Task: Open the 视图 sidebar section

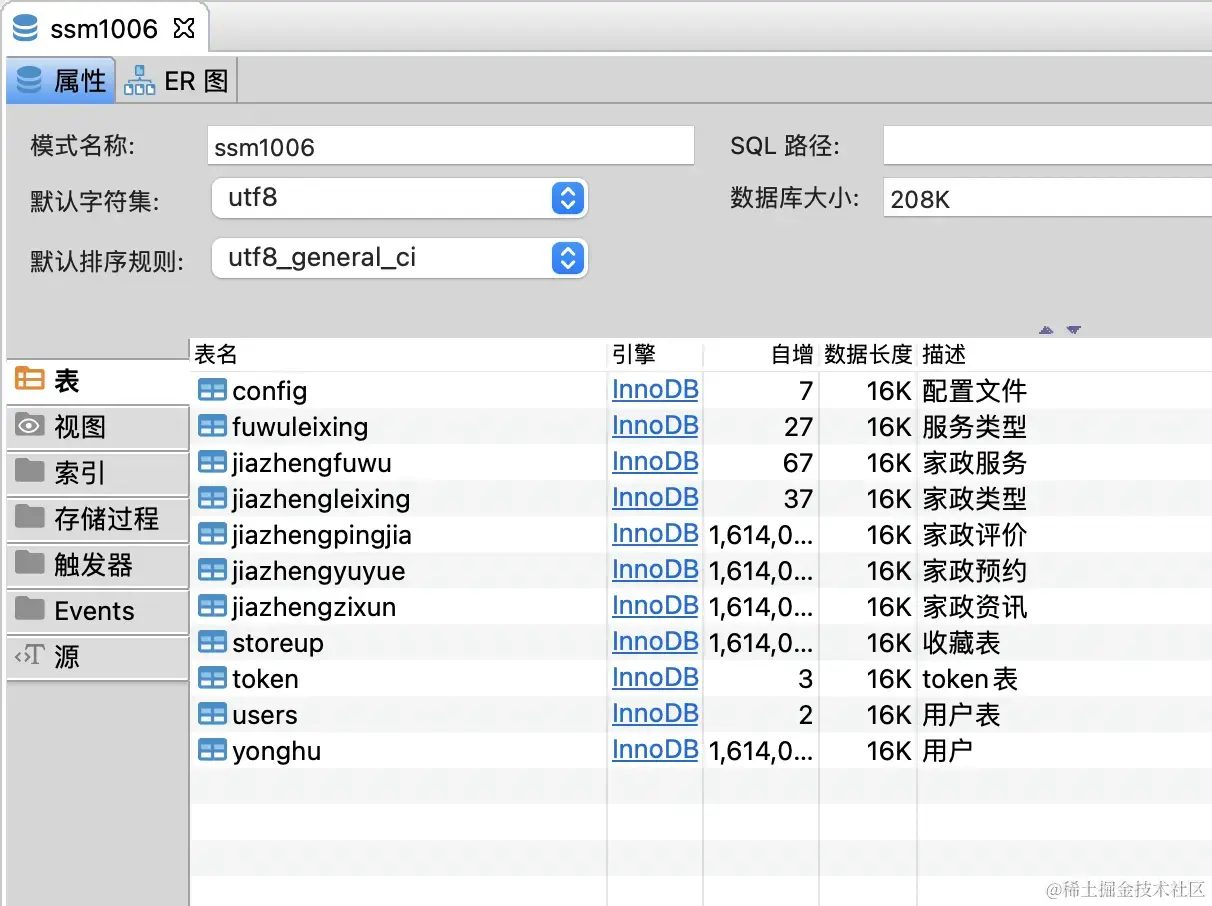Action: 97,427
